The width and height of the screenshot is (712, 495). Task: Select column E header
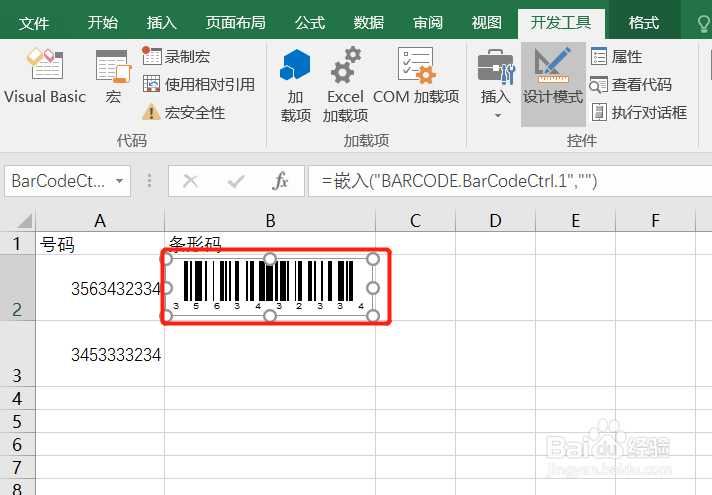[x=575, y=221]
